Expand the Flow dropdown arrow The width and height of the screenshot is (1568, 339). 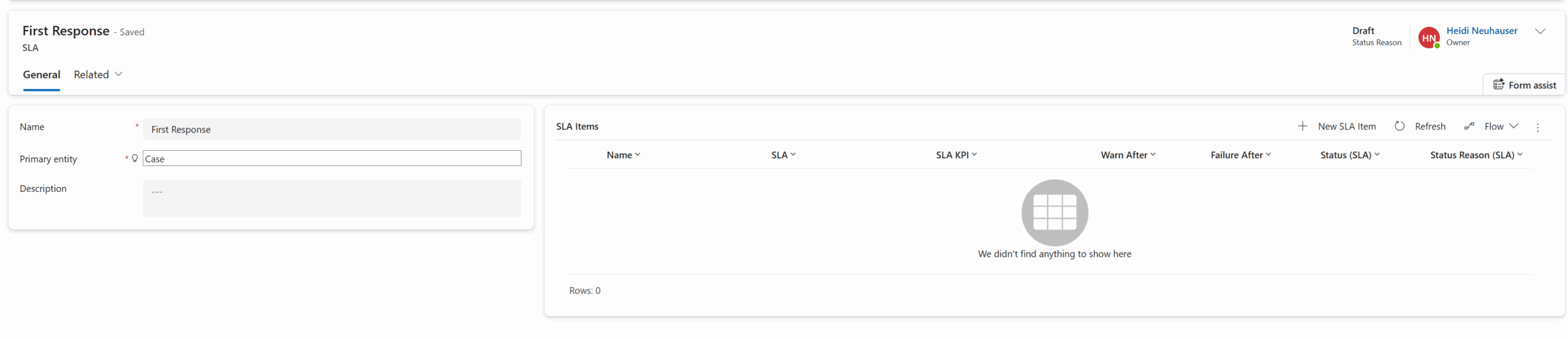tap(1513, 126)
